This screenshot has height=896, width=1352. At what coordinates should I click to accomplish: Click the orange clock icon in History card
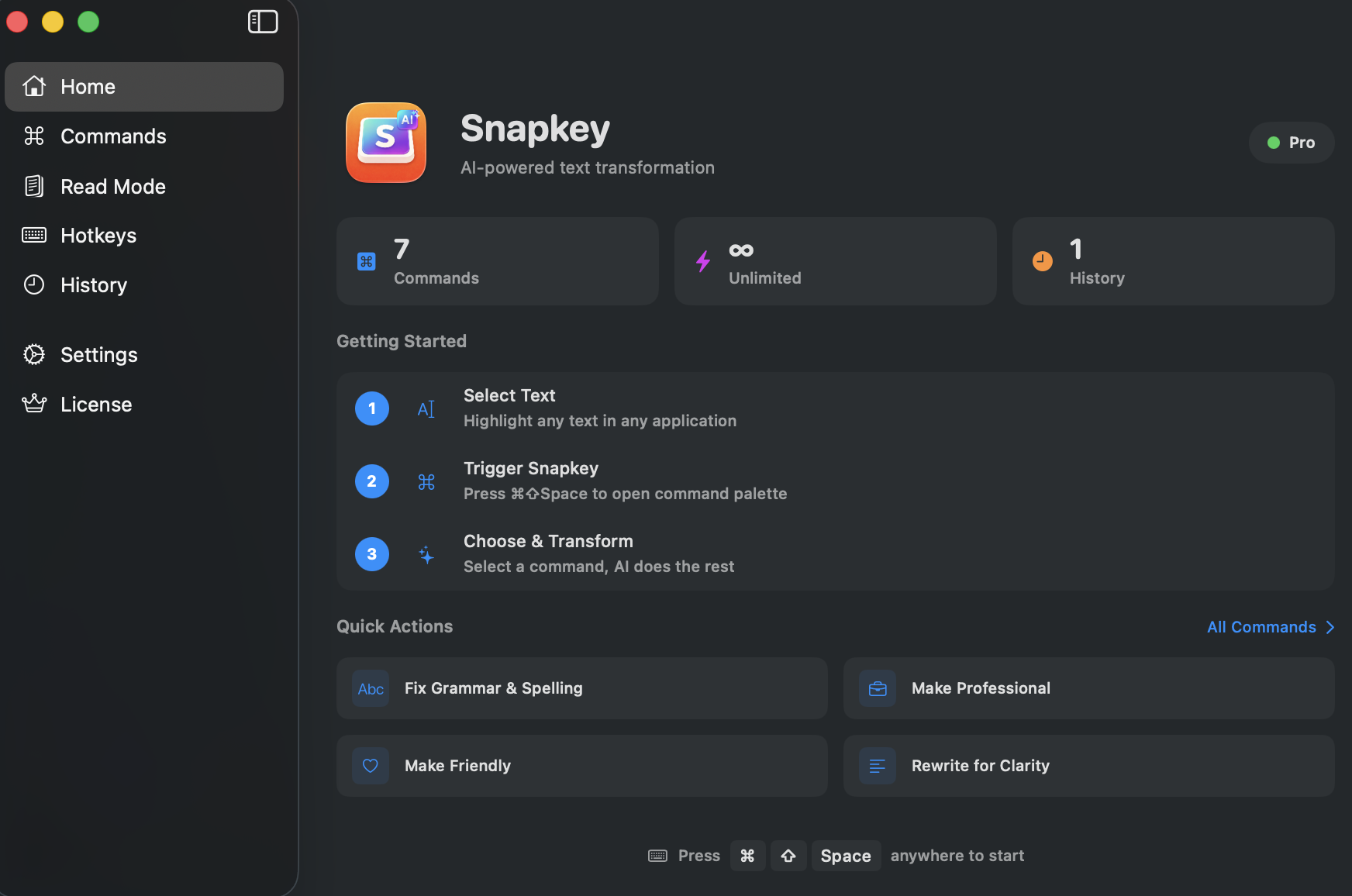(x=1043, y=261)
